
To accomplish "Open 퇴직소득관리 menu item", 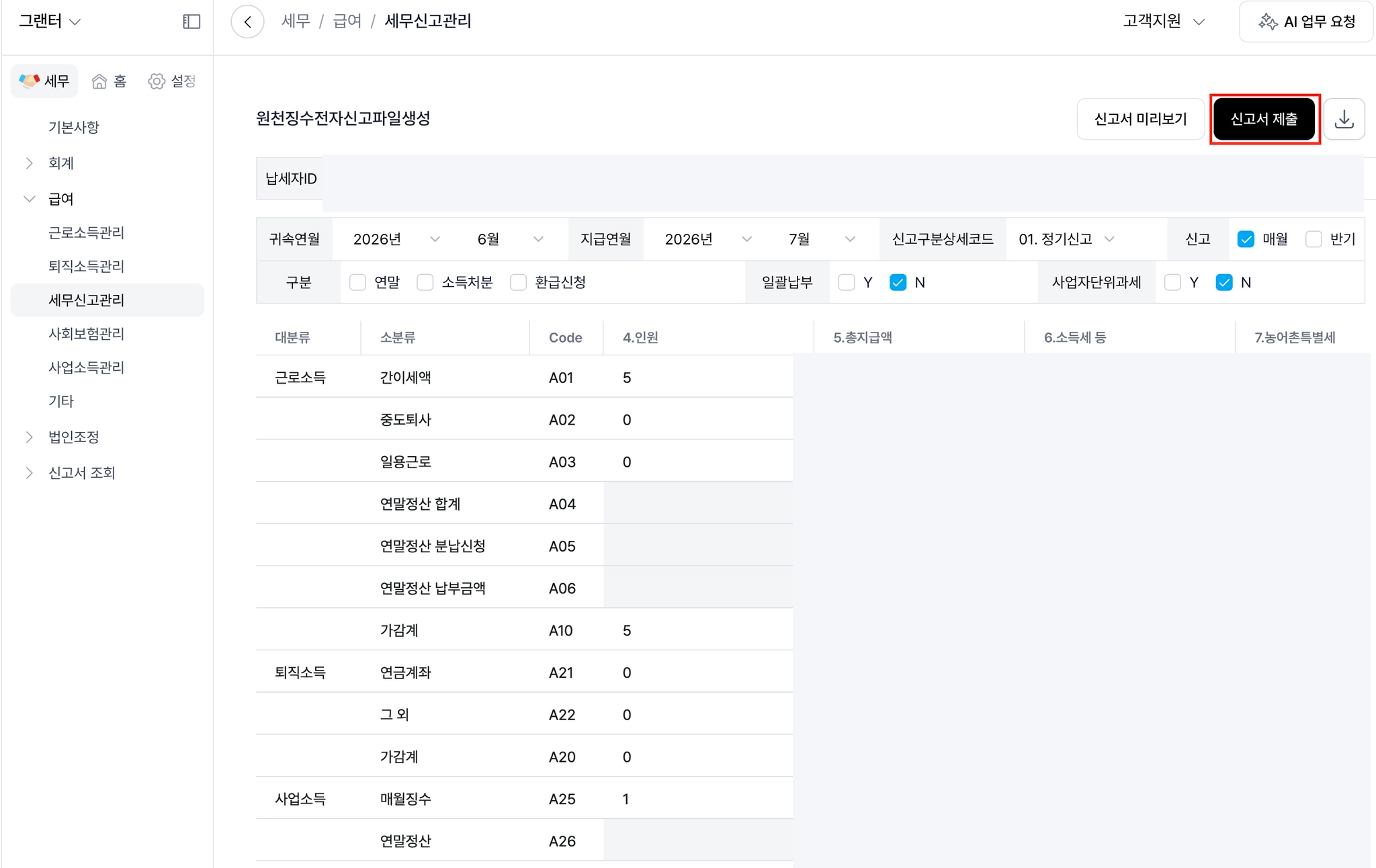I will (86, 266).
